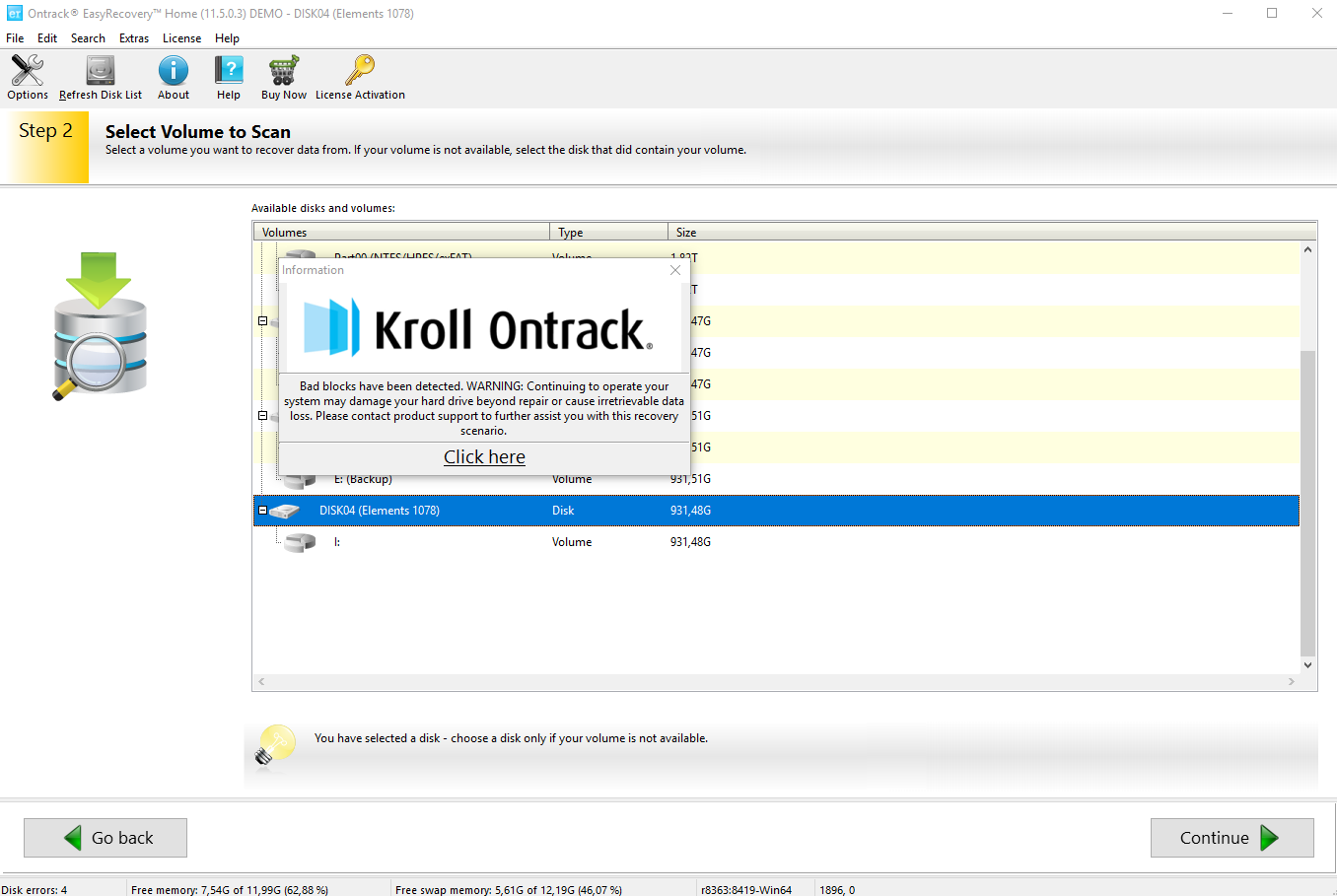This screenshot has width=1337, height=896.
Task: Click the Disk errors: 4 status entry
Action: (35, 889)
